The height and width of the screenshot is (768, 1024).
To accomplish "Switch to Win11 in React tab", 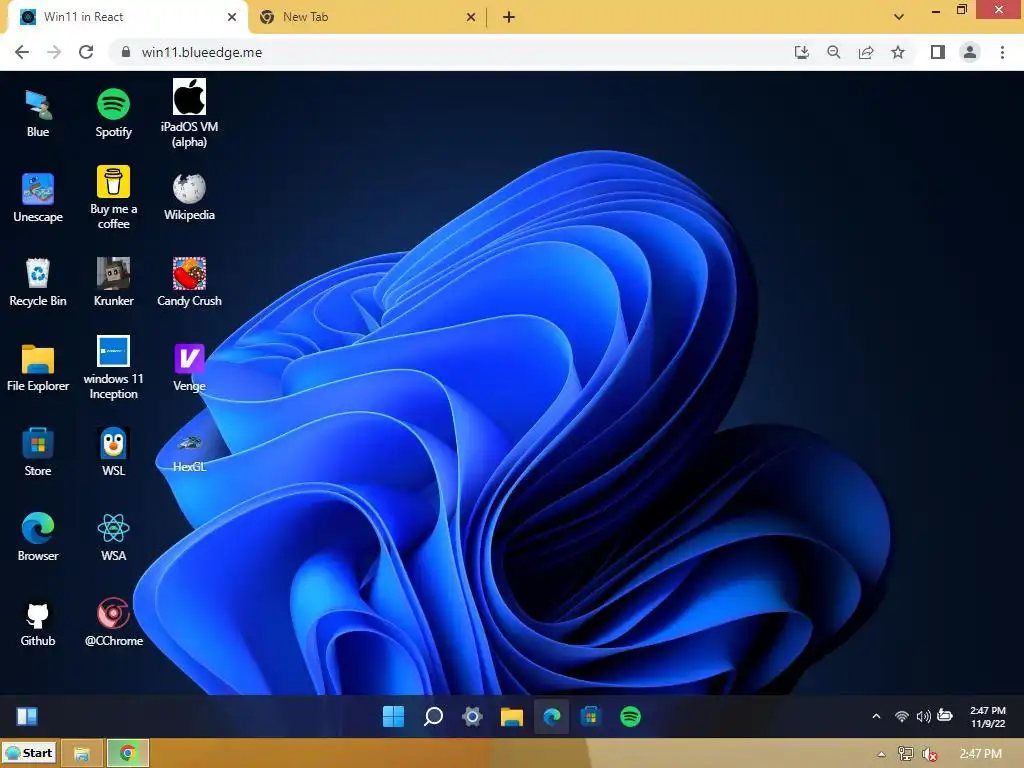I will tap(128, 17).
